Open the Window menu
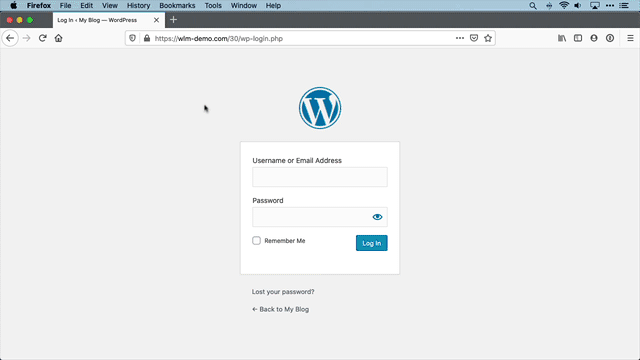The width and height of the screenshot is (640, 360). [244, 6]
